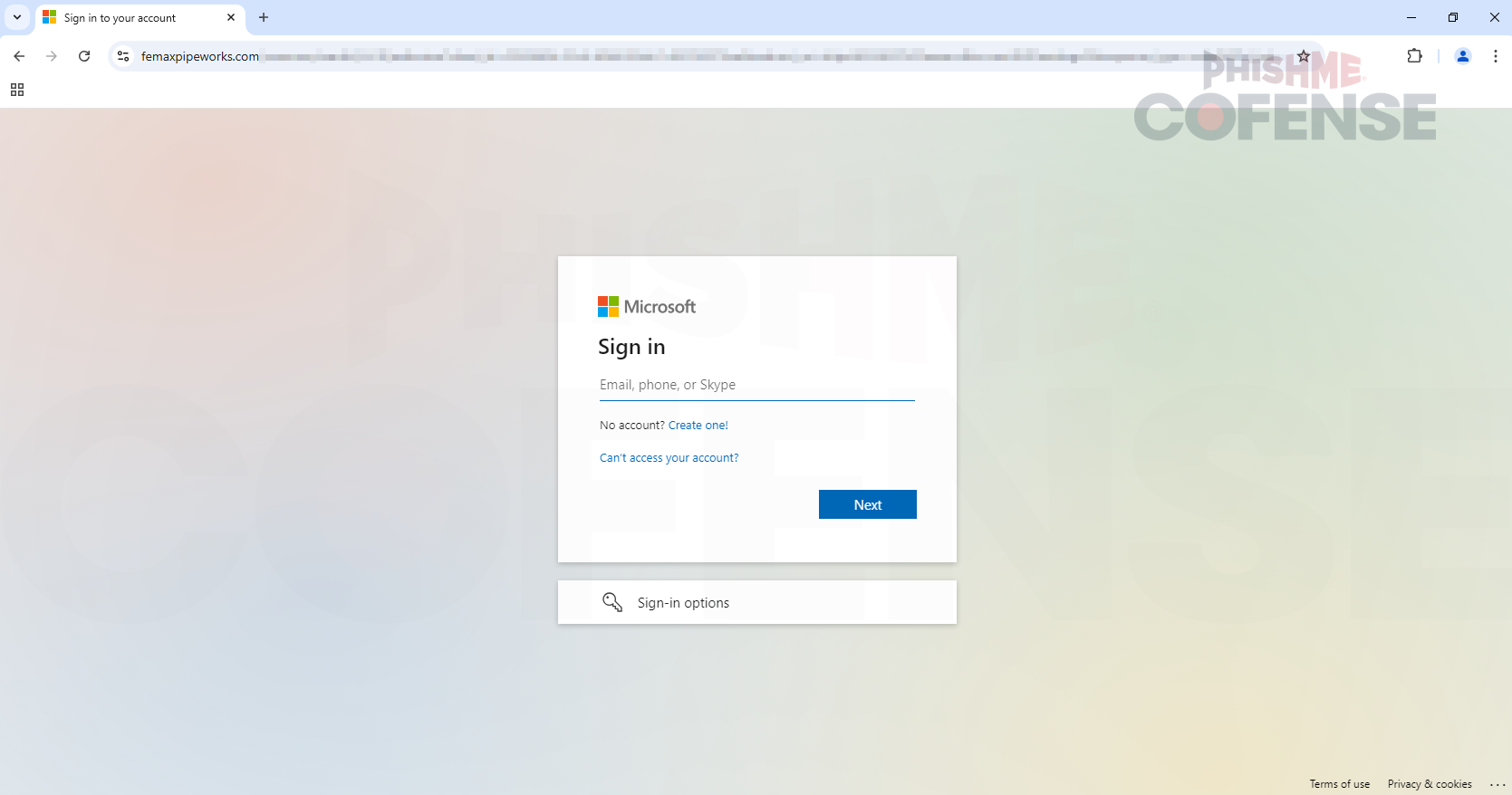1512x795 pixels.
Task: Reload the current page
Action: click(x=84, y=56)
